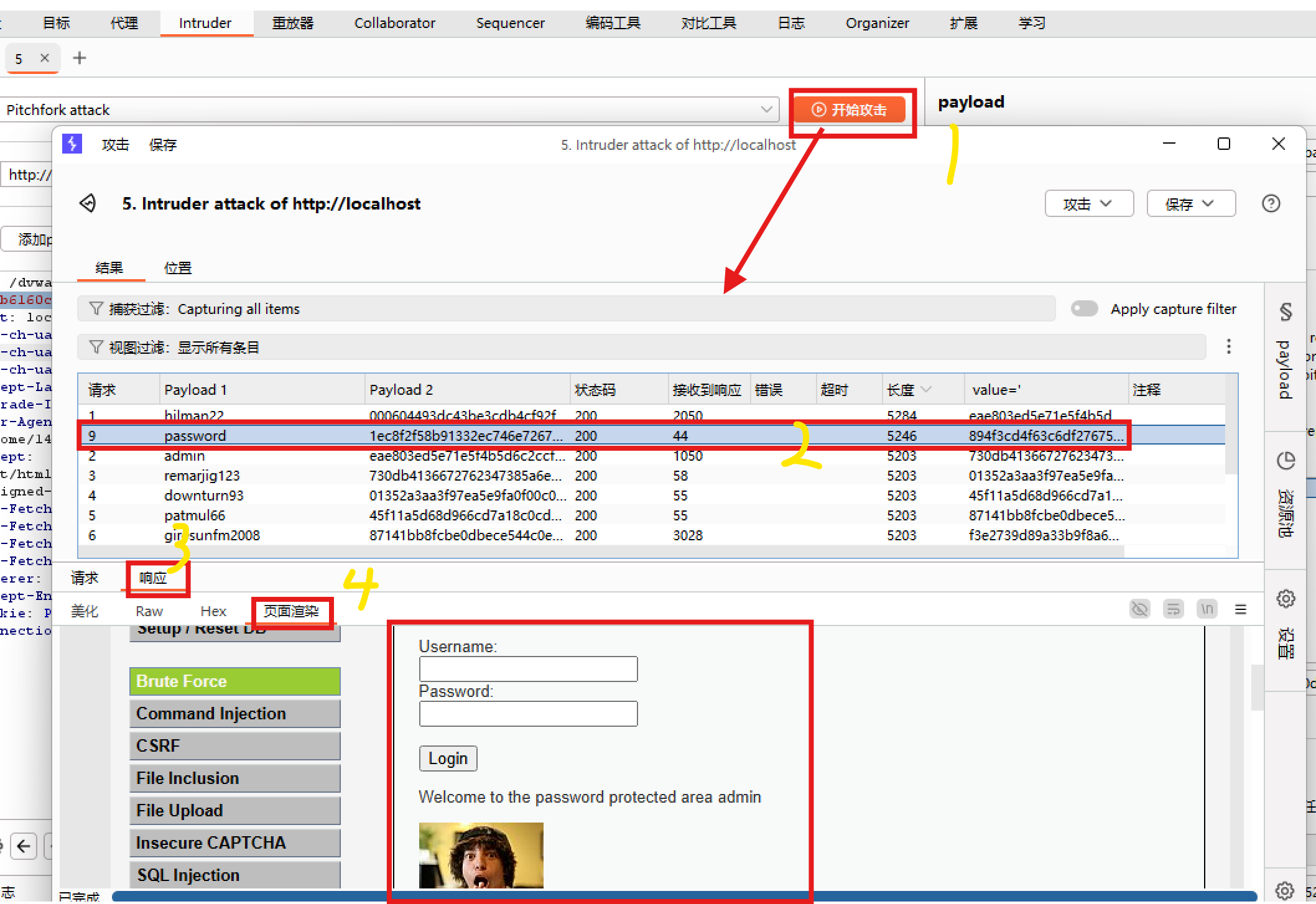Open the settings gear in right sidebar
The image size is (1316, 904).
pyautogui.click(x=1286, y=599)
